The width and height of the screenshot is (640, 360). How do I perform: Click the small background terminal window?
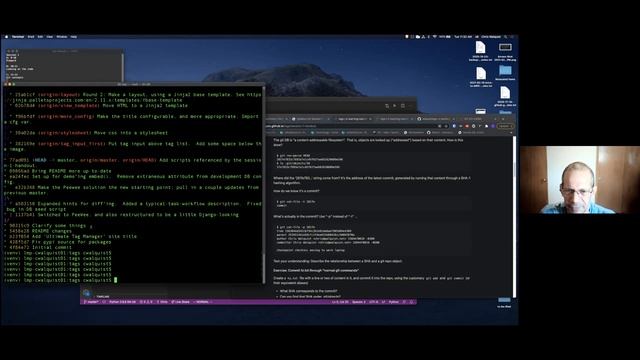point(64,65)
